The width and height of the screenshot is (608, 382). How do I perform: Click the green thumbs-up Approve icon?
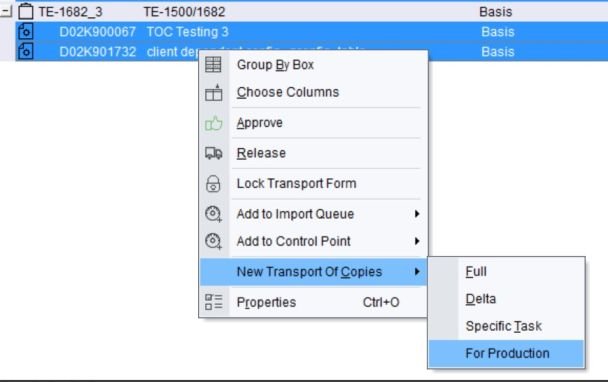(x=214, y=123)
